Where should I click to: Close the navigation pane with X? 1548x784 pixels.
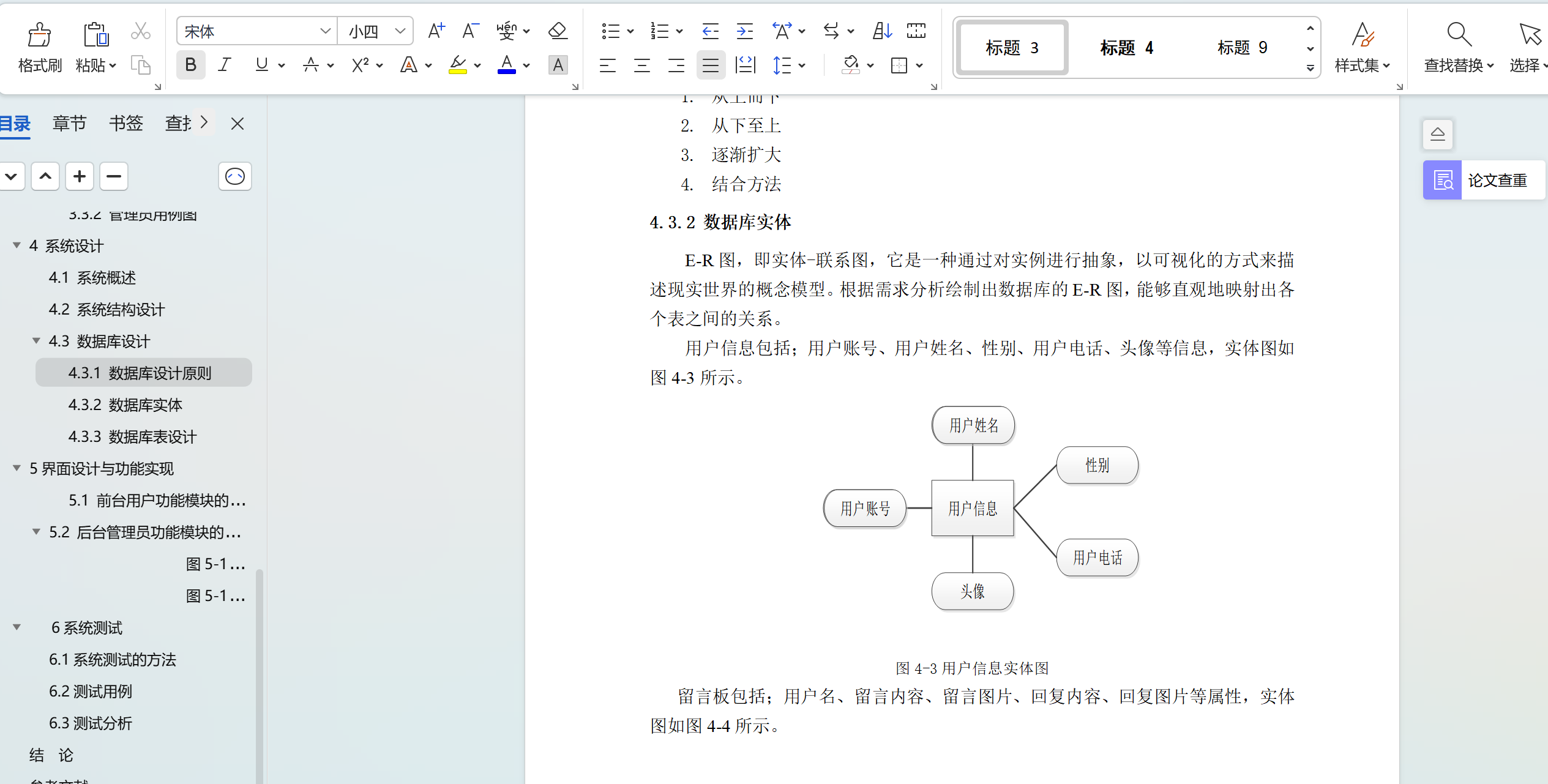click(x=237, y=124)
